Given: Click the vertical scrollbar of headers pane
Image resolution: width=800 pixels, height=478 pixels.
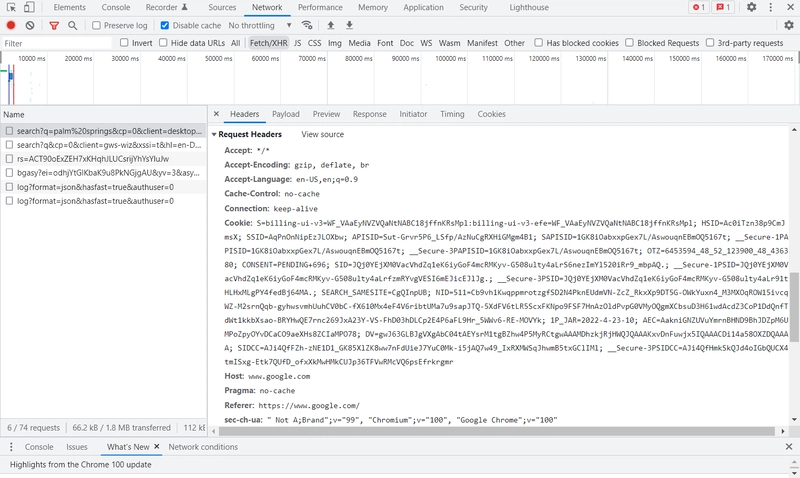Looking at the screenshot, I should pyautogui.click(x=794, y=306).
